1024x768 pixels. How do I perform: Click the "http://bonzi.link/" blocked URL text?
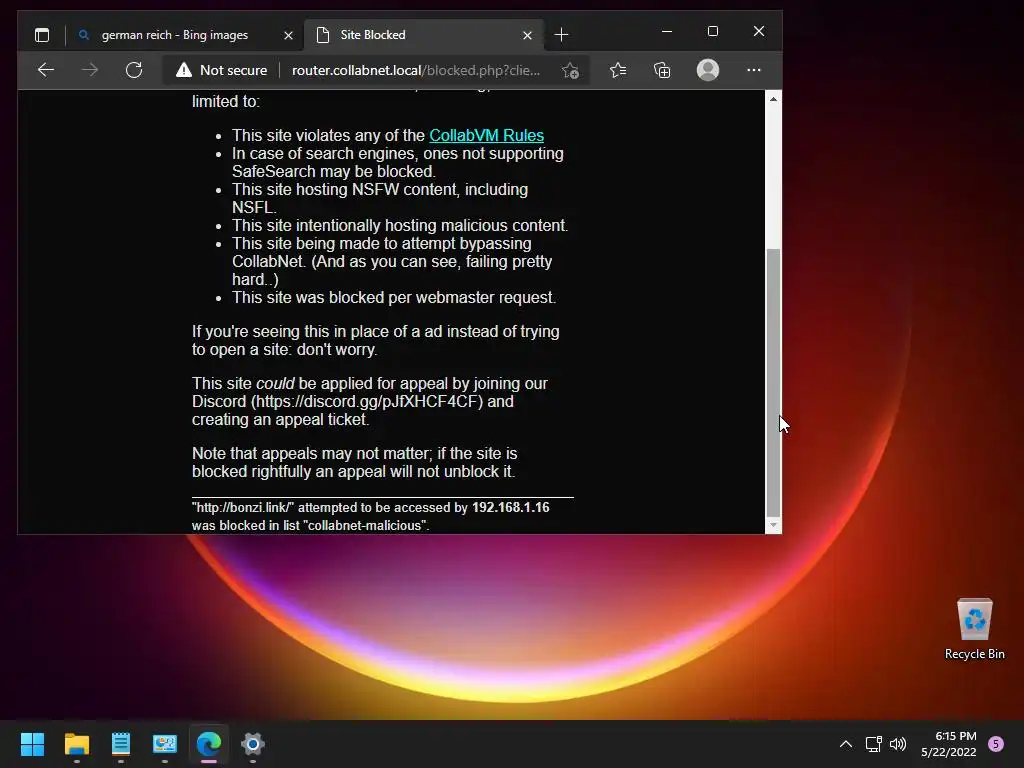click(x=243, y=507)
